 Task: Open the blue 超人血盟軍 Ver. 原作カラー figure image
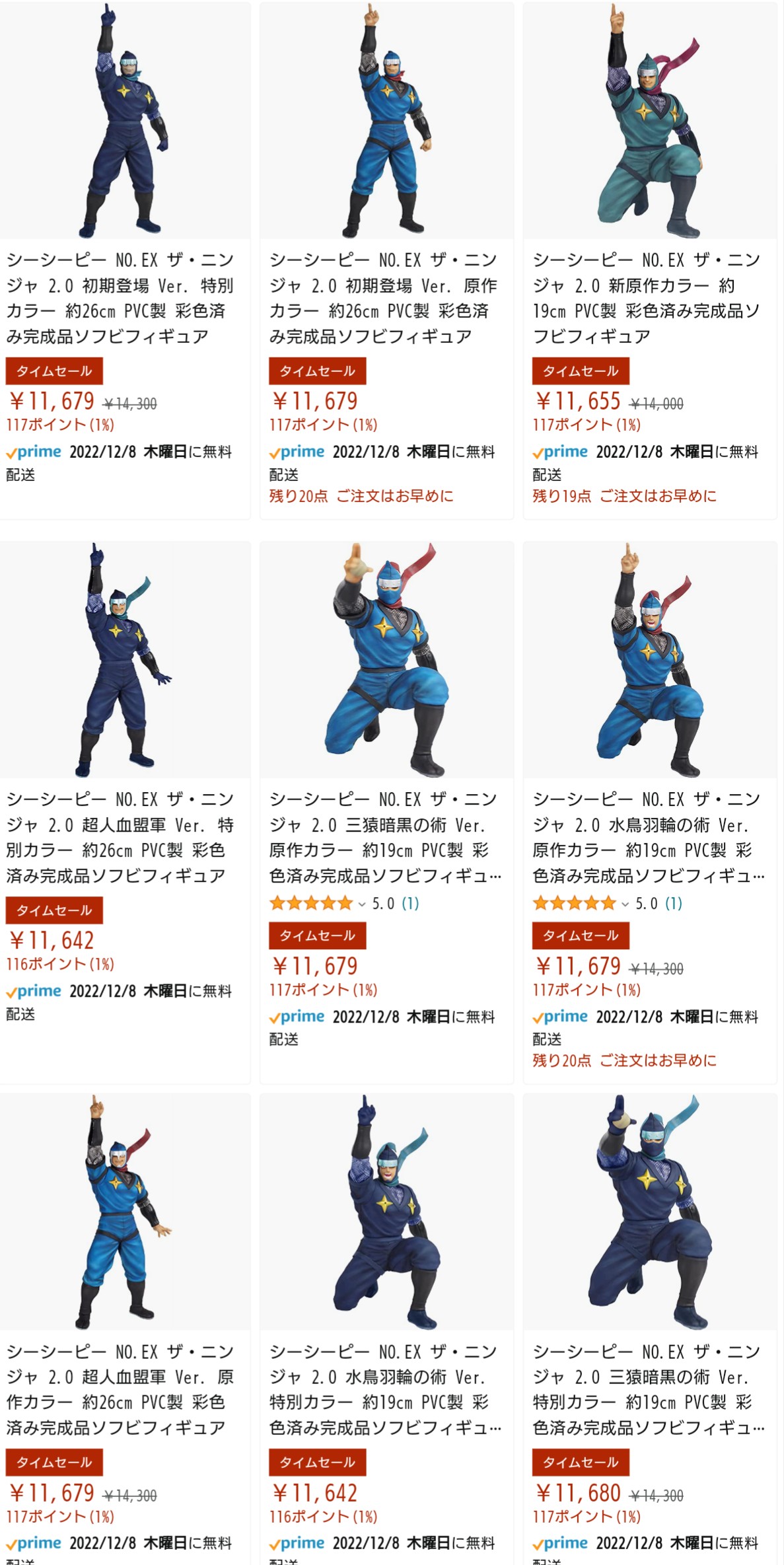[125, 1212]
